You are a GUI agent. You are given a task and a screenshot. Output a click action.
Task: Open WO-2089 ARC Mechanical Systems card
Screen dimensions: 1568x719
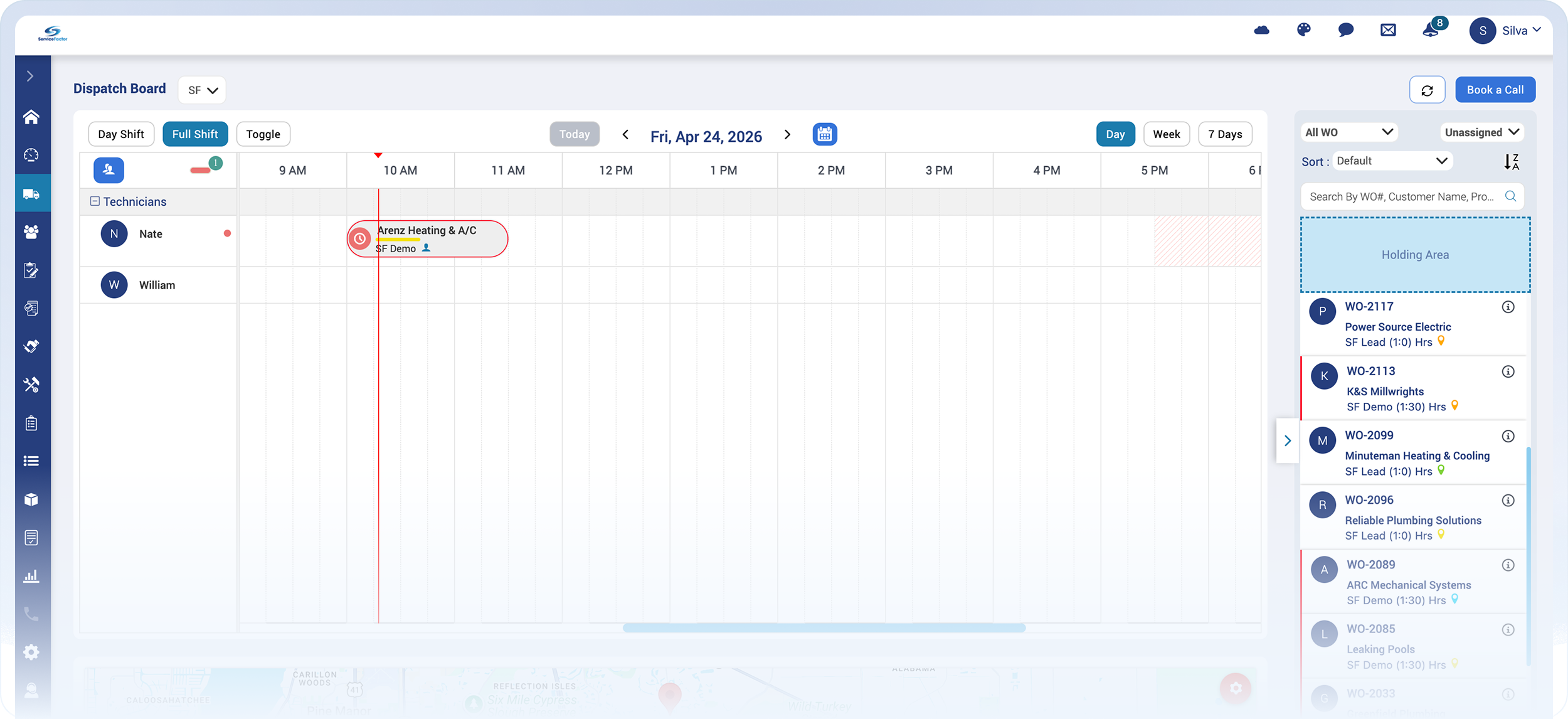click(1414, 582)
